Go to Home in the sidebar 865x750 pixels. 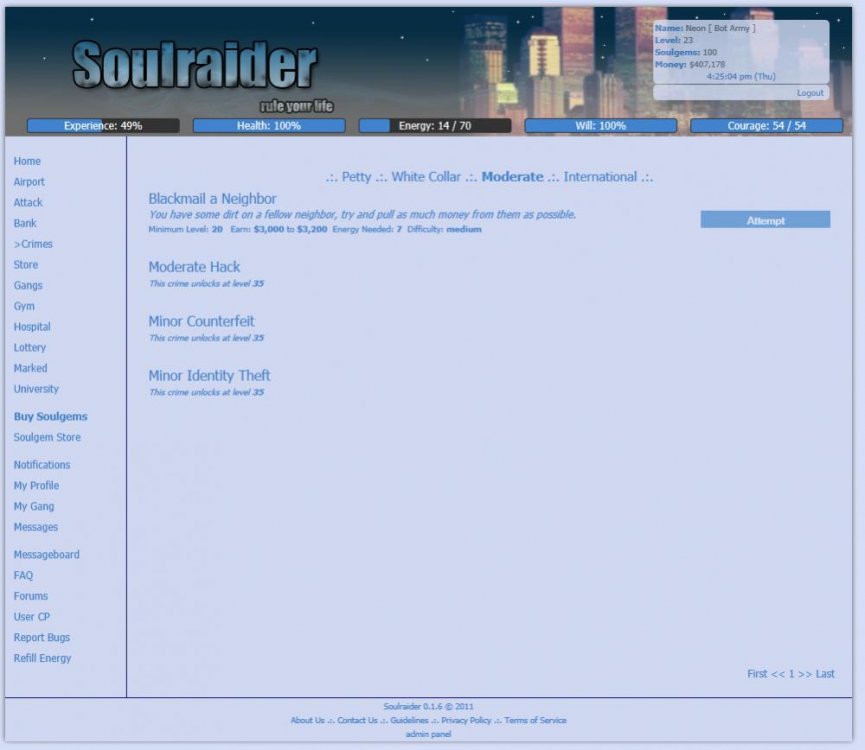click(x=27, y=161)
